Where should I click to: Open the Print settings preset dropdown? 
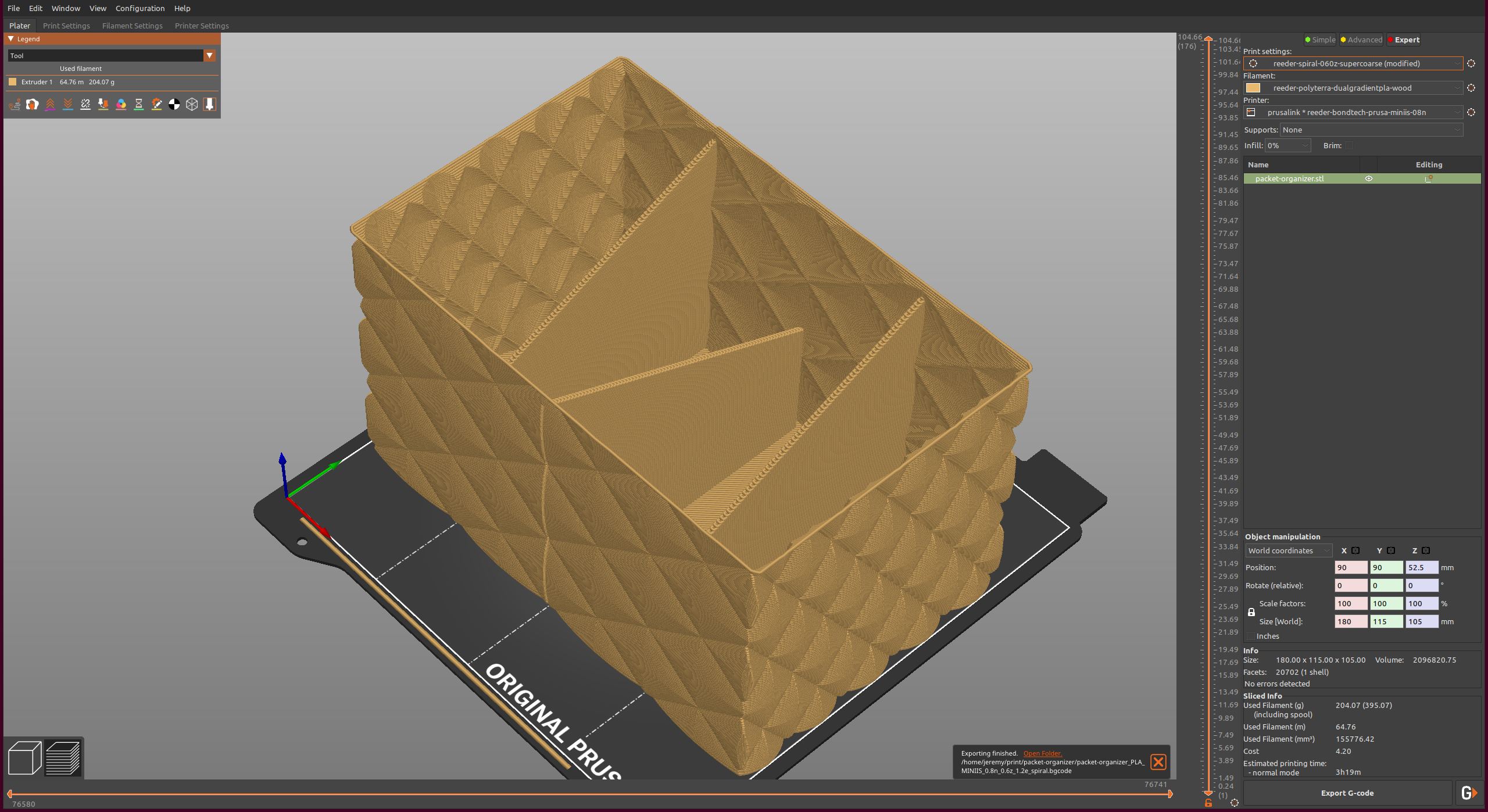[1353, 63]
